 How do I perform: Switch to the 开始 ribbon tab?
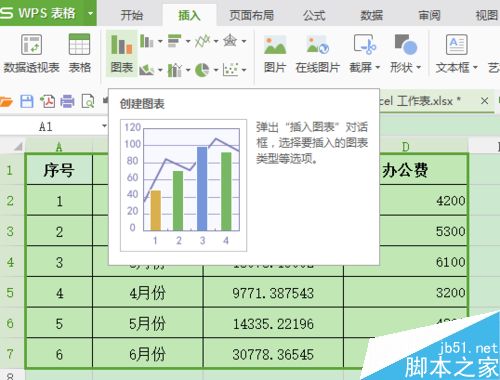click(x=132, y=15)
